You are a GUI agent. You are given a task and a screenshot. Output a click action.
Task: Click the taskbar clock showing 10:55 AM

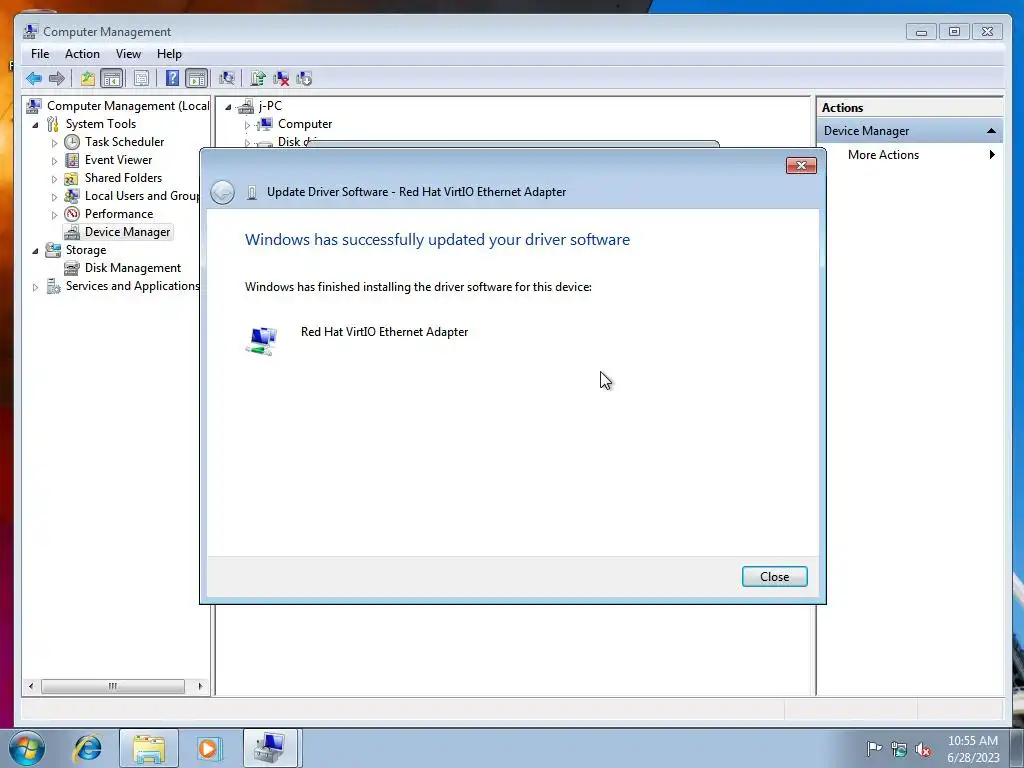pyautogui.click(x=973, y=749)
